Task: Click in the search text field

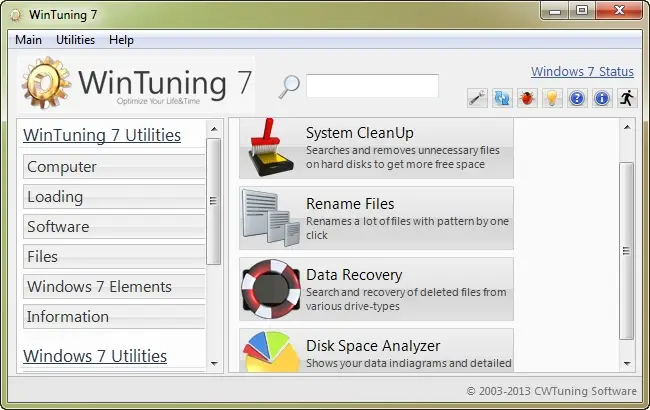Action: tap(372, 86)
